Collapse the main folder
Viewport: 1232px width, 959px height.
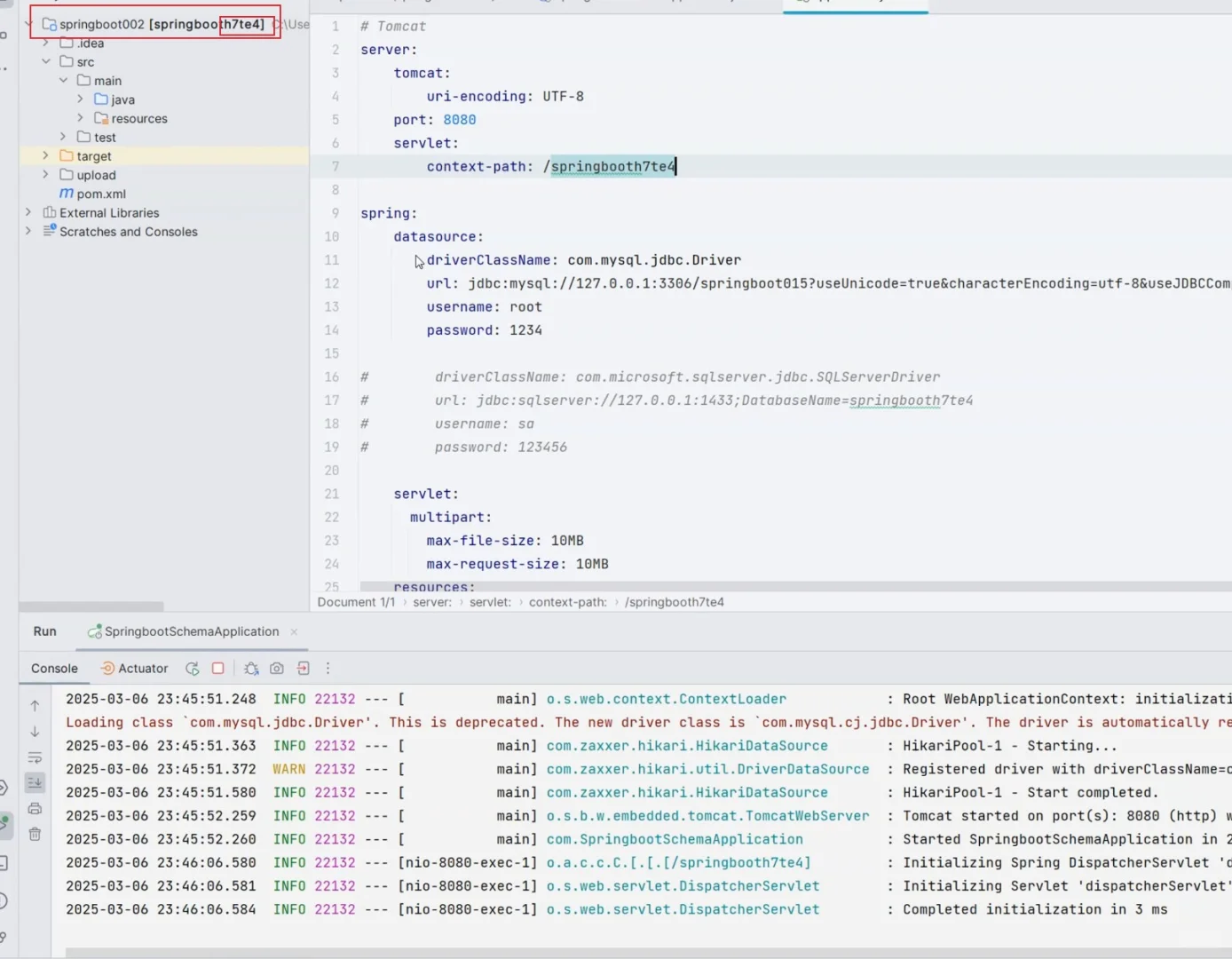pyautogui.click(x=63, y=80)
